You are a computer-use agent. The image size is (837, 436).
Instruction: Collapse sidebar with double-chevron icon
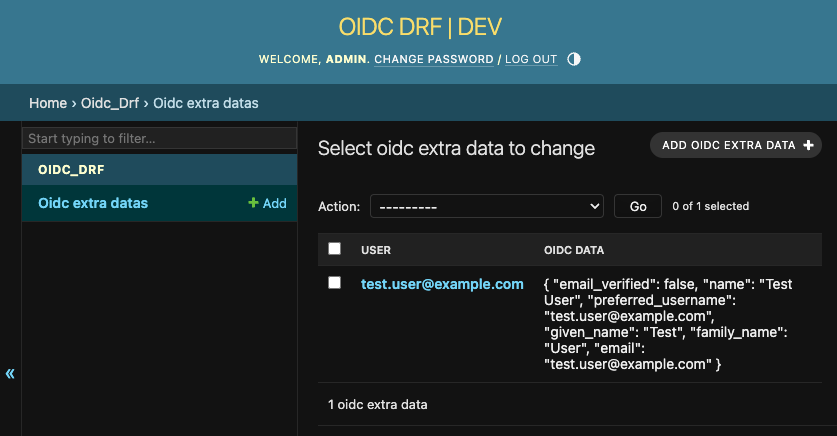pyautogui.click(x=10, y=374)
